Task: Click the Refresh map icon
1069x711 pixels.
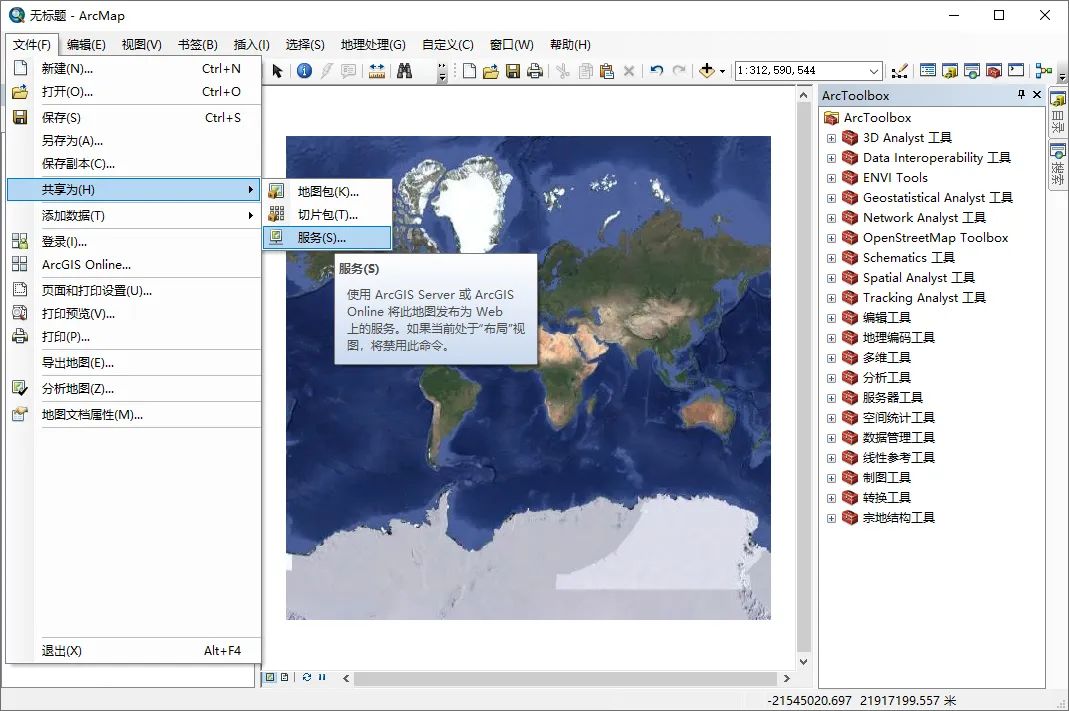Action: 307,678
